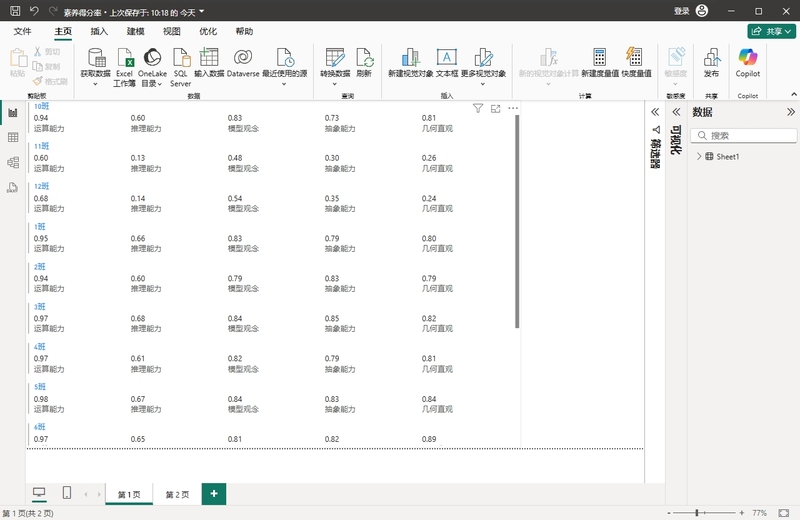The image size is (800, 520).
Task: Open the visual's more options ellipsis
Action: tap(513, 108)
